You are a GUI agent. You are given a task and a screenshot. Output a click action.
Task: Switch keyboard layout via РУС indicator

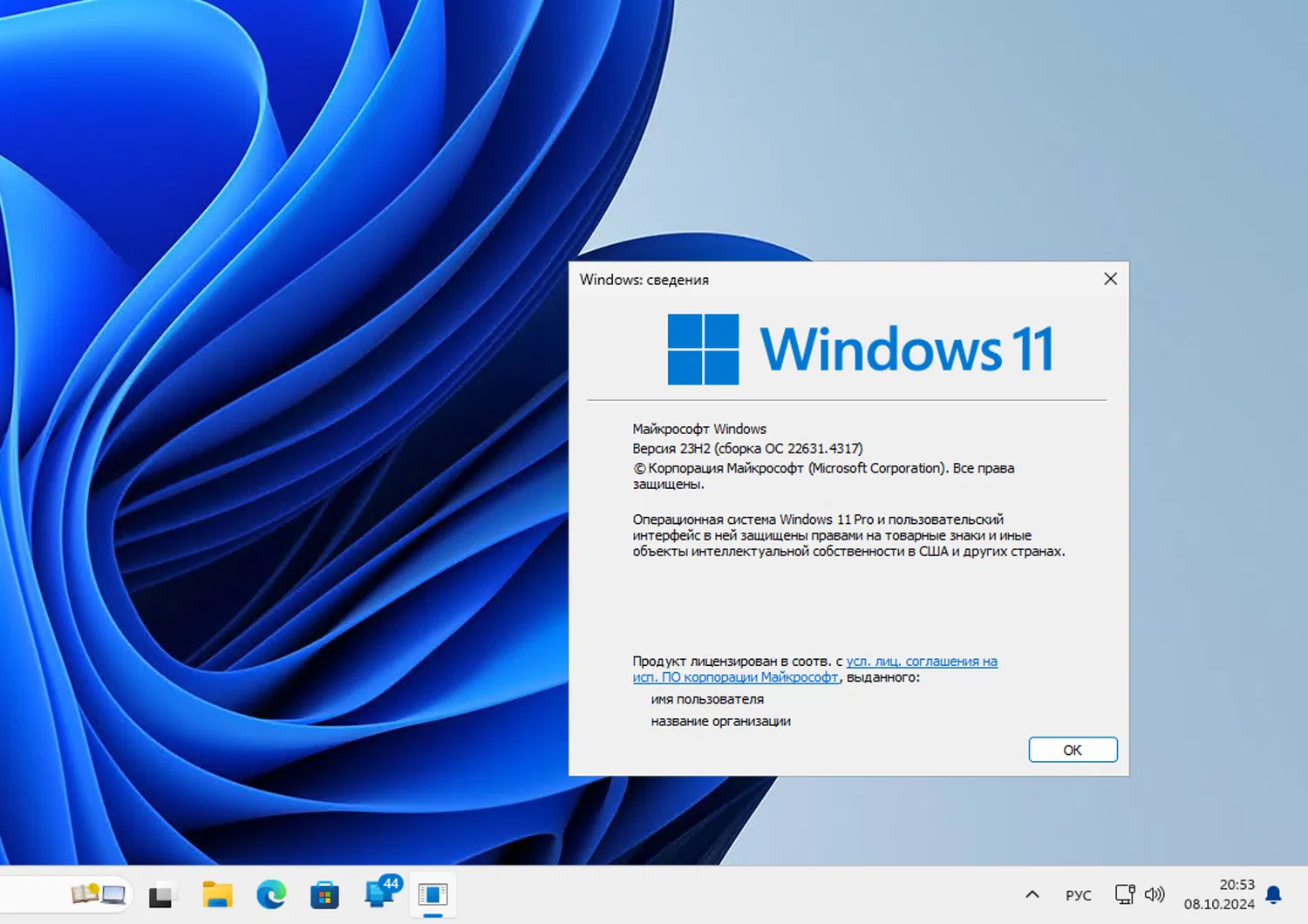point(1079,894)
